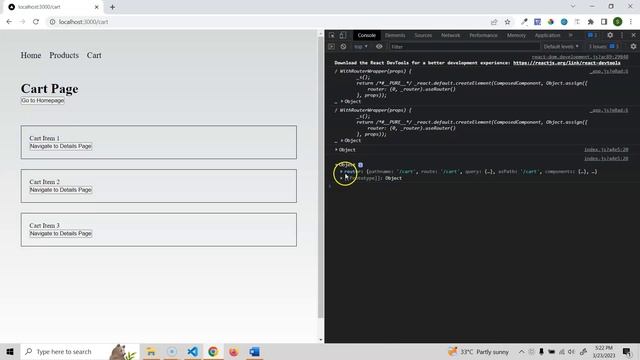The image size is (640, 360).
Task: Open the Extensions puzzle icon
Action: click(x=590, y=22)
